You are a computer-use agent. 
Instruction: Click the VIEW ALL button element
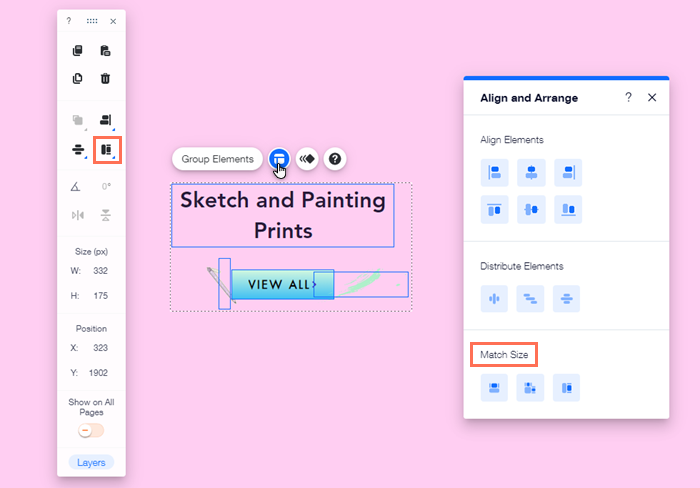tap(283, 284)
